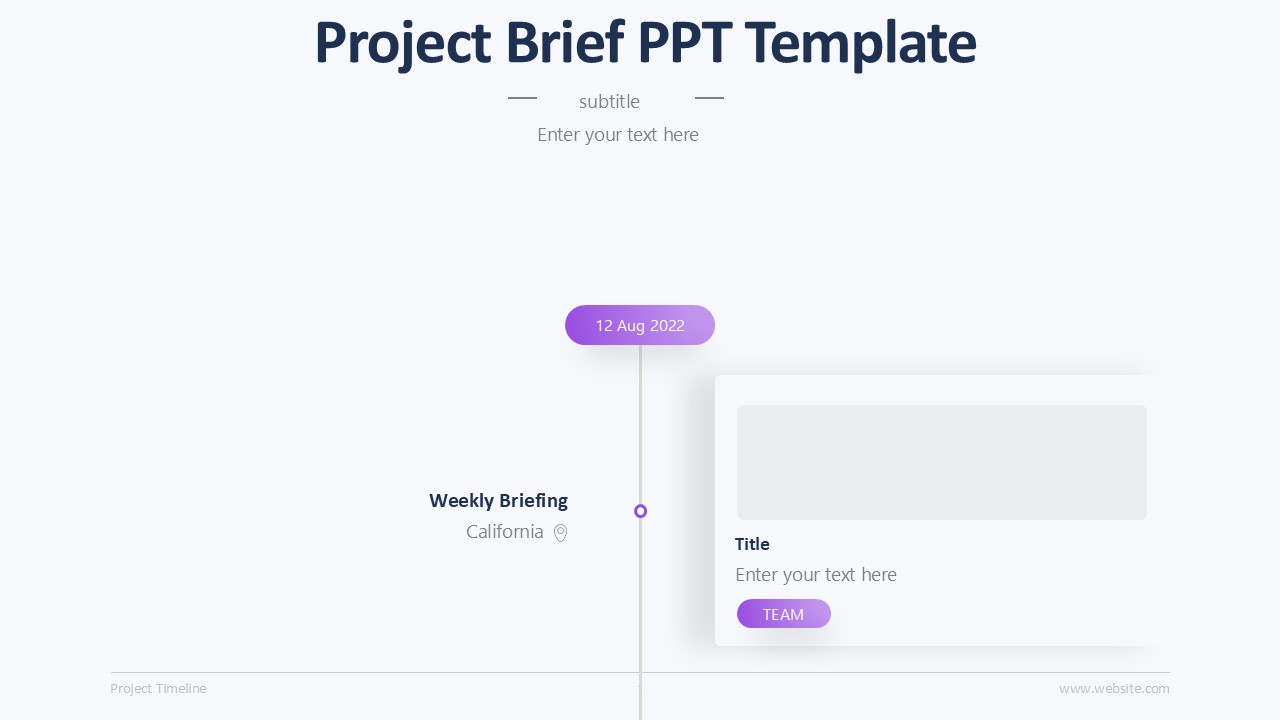Click the location pin icon beside California
Screen dimensions: 1280x720
[x=560, y=533]
